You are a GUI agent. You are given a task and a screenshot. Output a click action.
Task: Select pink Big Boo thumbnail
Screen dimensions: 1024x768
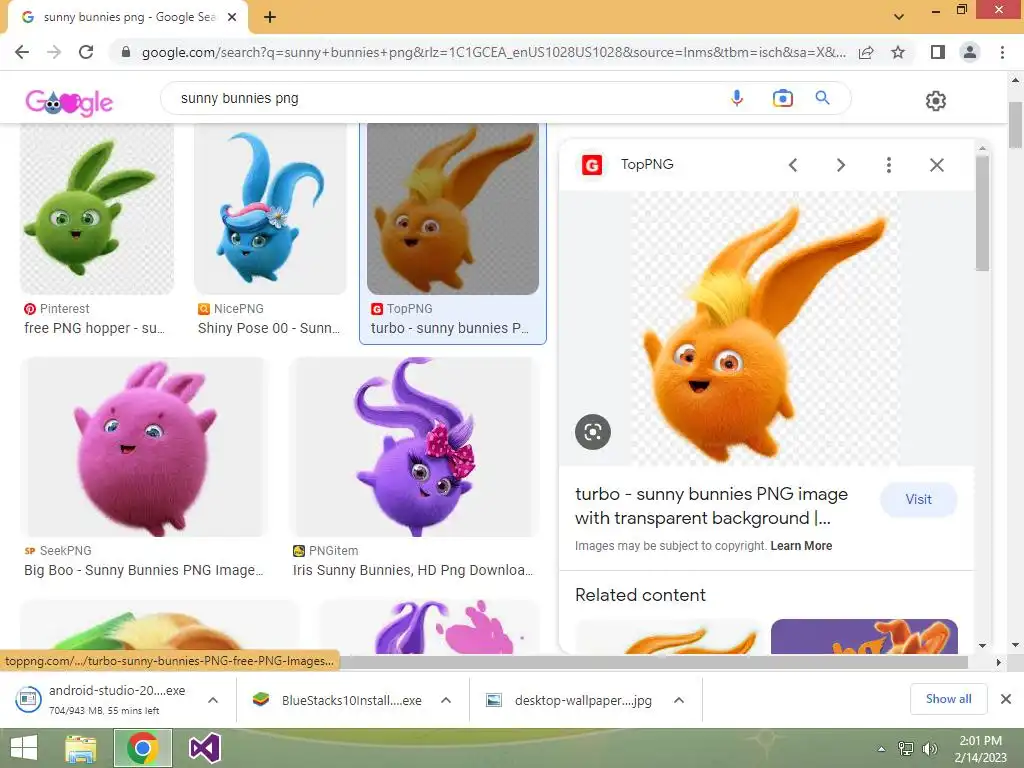(144, 447)
